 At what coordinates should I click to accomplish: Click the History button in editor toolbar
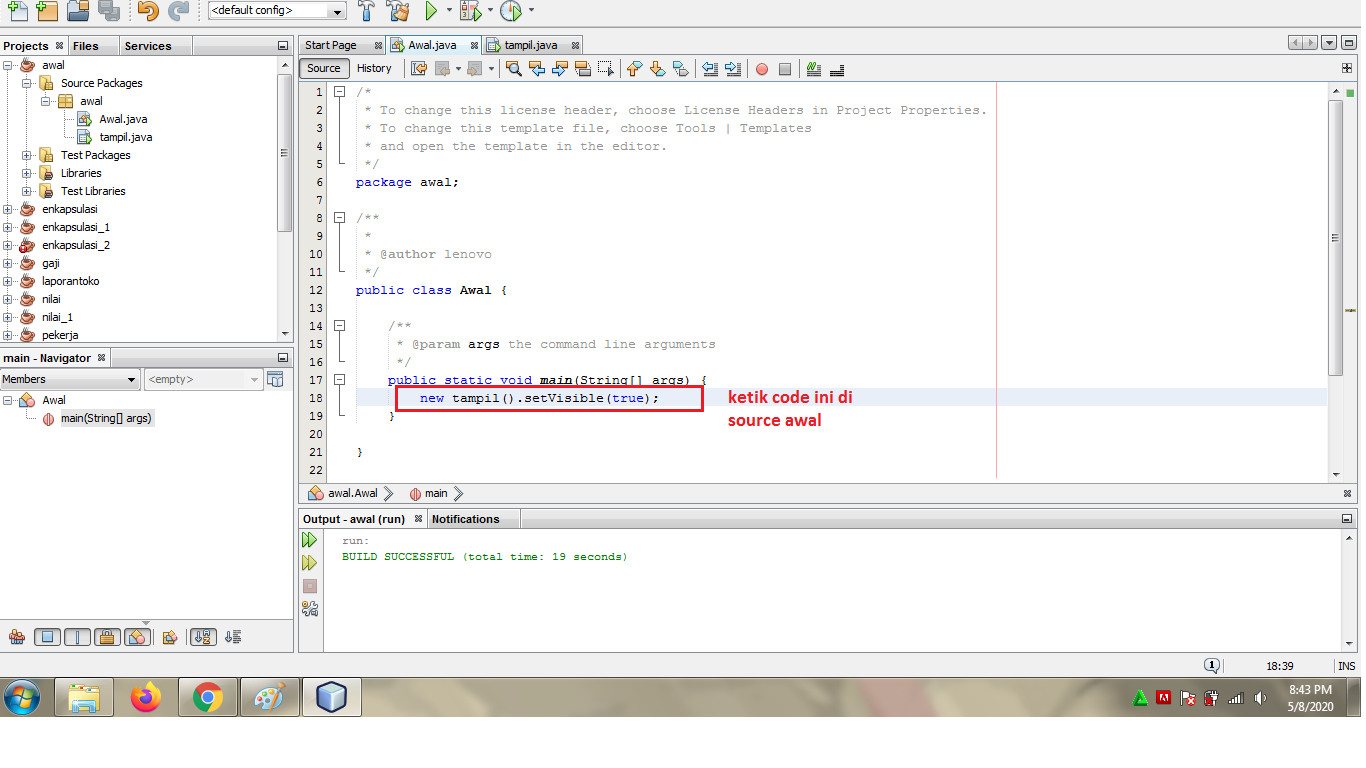point(374,68)
